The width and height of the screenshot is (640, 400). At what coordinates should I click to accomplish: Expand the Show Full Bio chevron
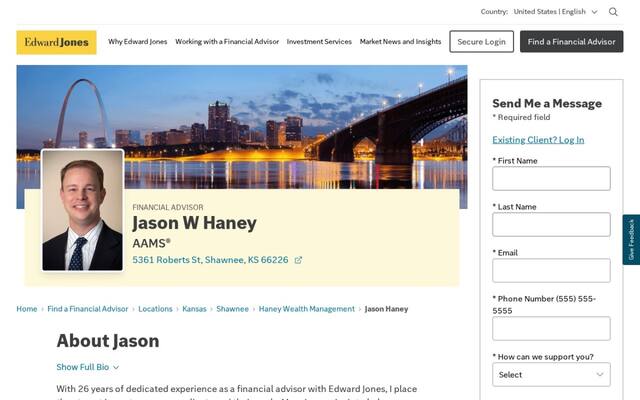tap(116, 367)
